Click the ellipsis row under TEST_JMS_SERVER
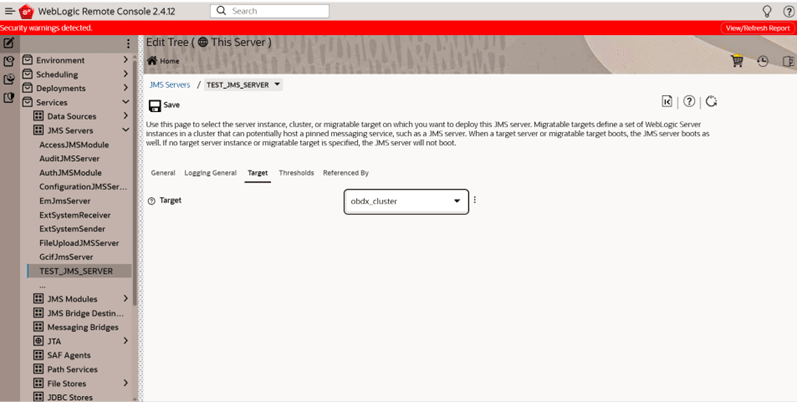This screenshot has height=402, width=797. click(42, 286)
